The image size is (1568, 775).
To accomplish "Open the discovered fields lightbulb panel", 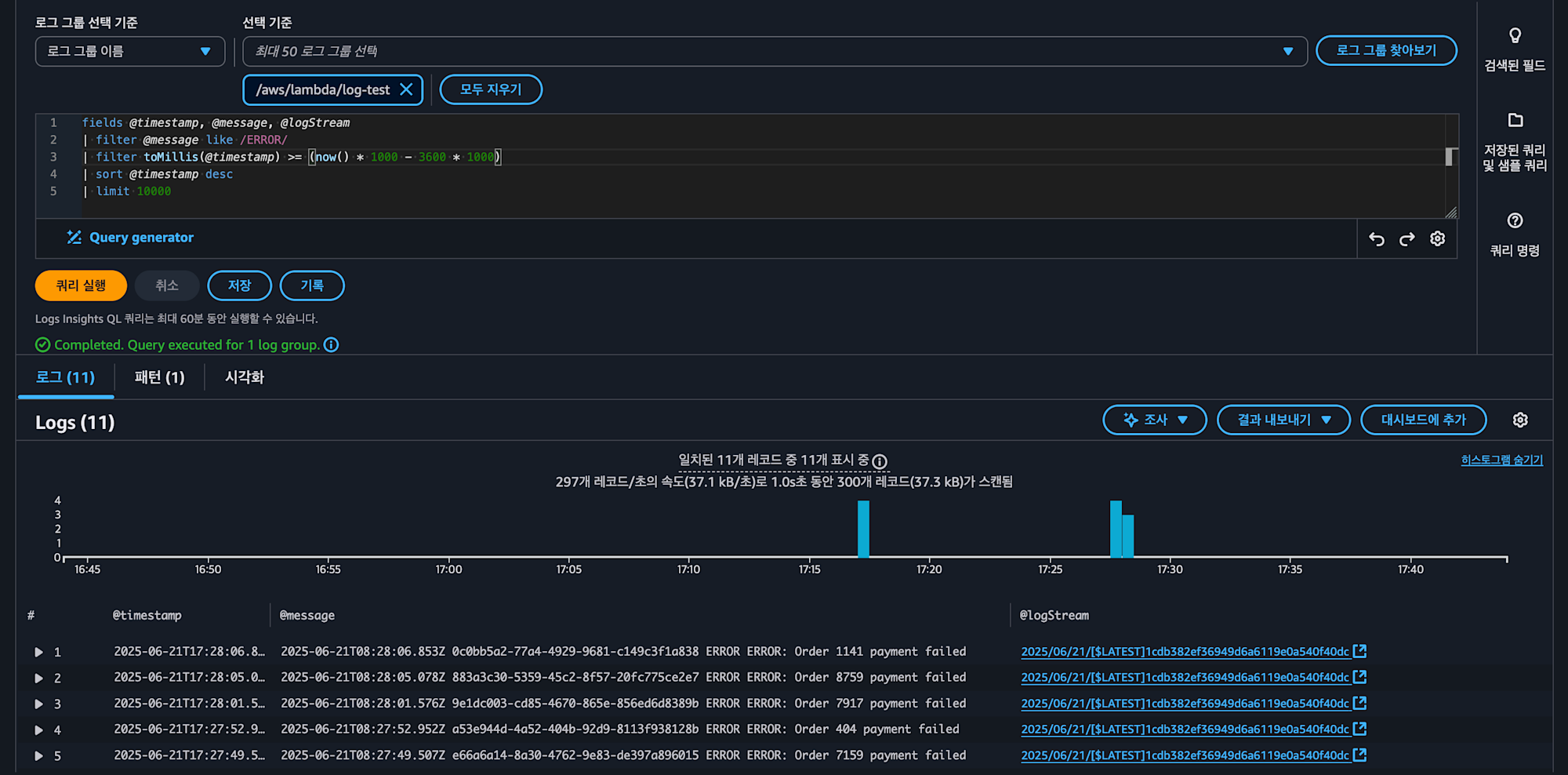I will (x=1515, y=36).
